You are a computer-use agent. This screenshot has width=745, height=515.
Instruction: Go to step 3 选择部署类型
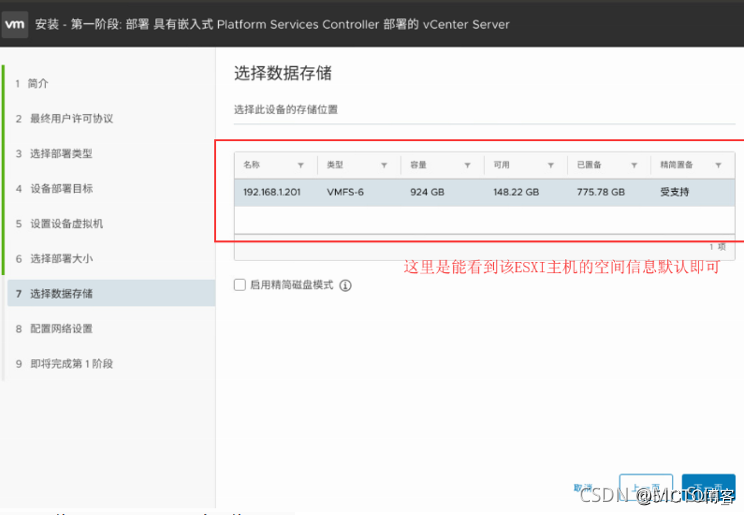point(54,153)
